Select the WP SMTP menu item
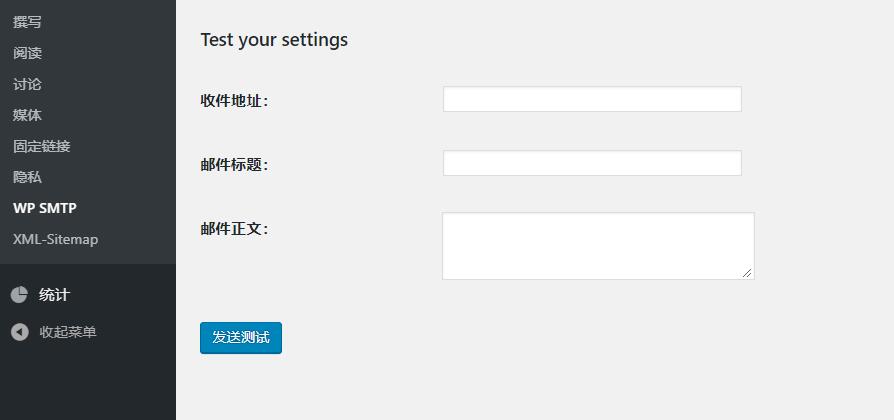The image size is (894, 420). (x=44, y=208)
